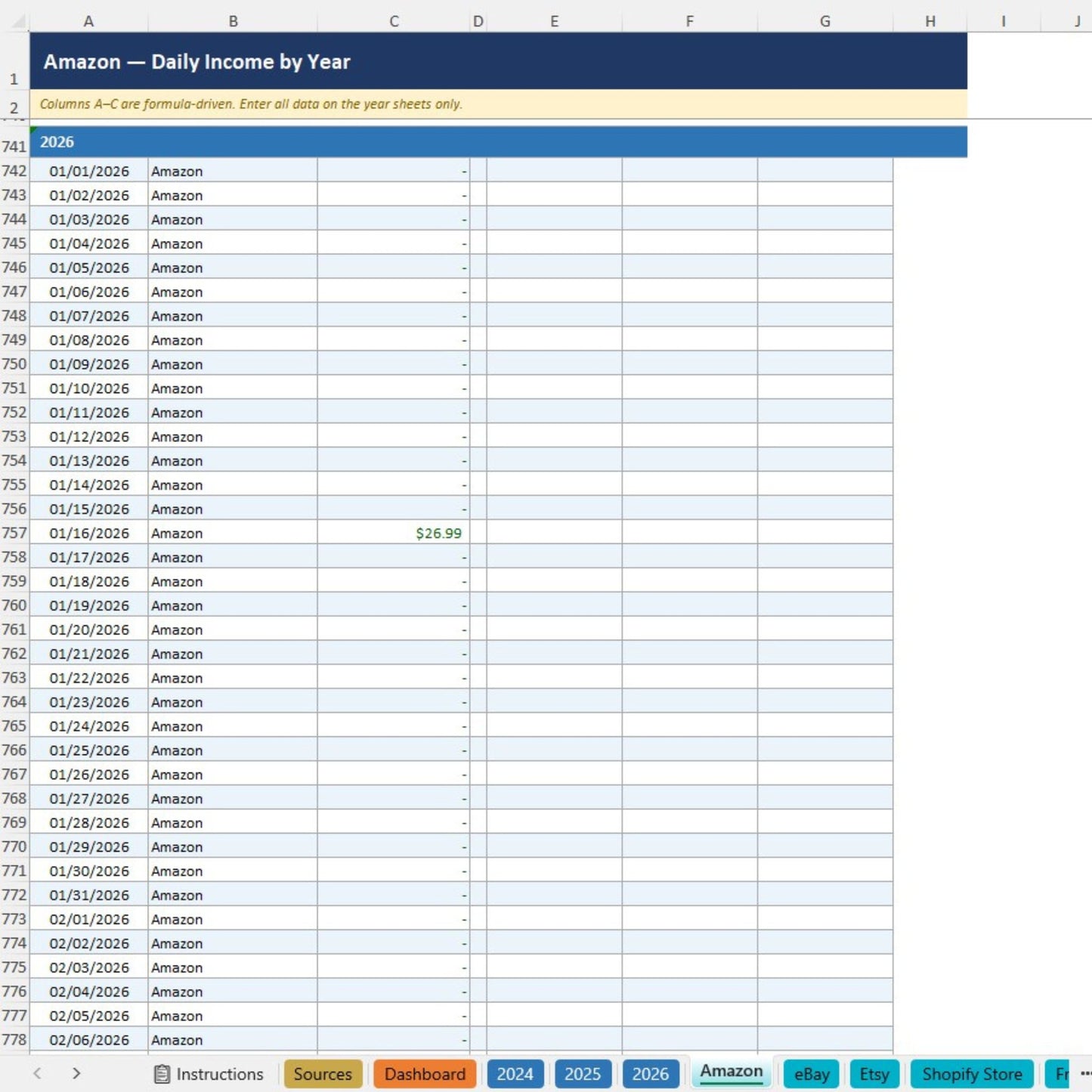The height and width of the screenshot is (1092, 1092).
Task: Select date cell 01/10/2026
Action: [x=89, y=388]
